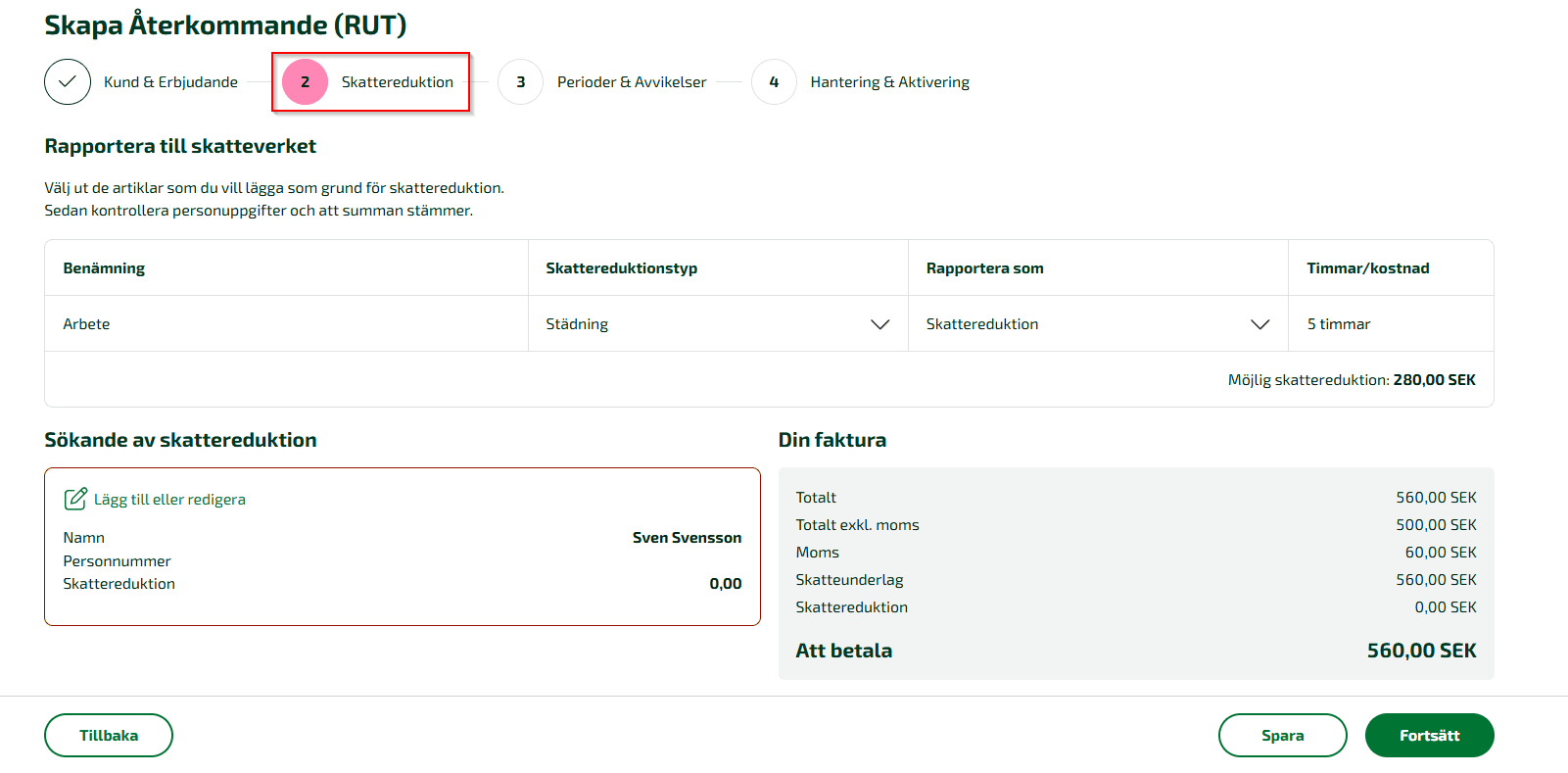
Task: Expand chevron in the Rapportera som field
Action: 1260,324
